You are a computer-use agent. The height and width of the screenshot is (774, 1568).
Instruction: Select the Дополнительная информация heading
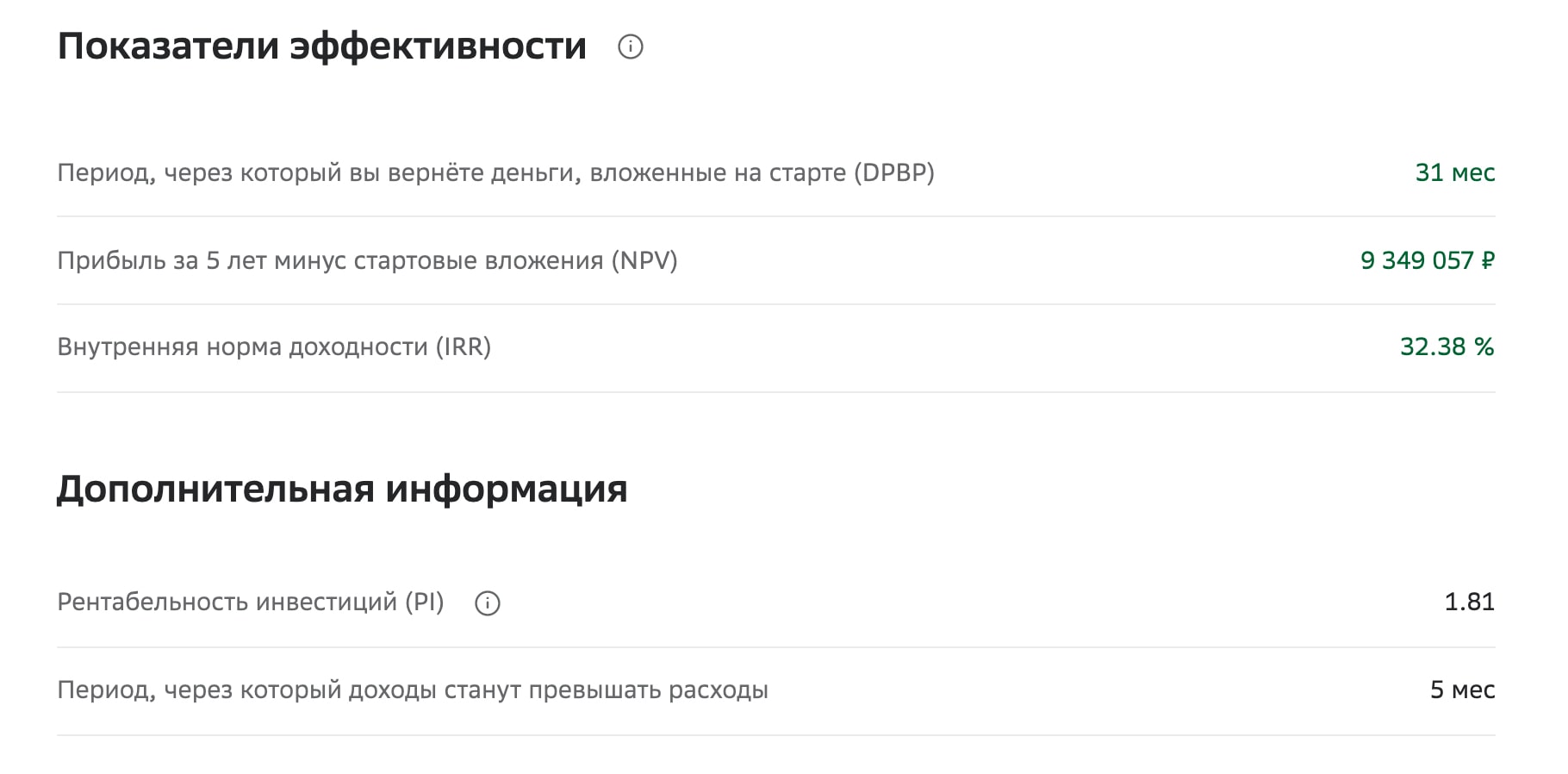tap(342, 490)
